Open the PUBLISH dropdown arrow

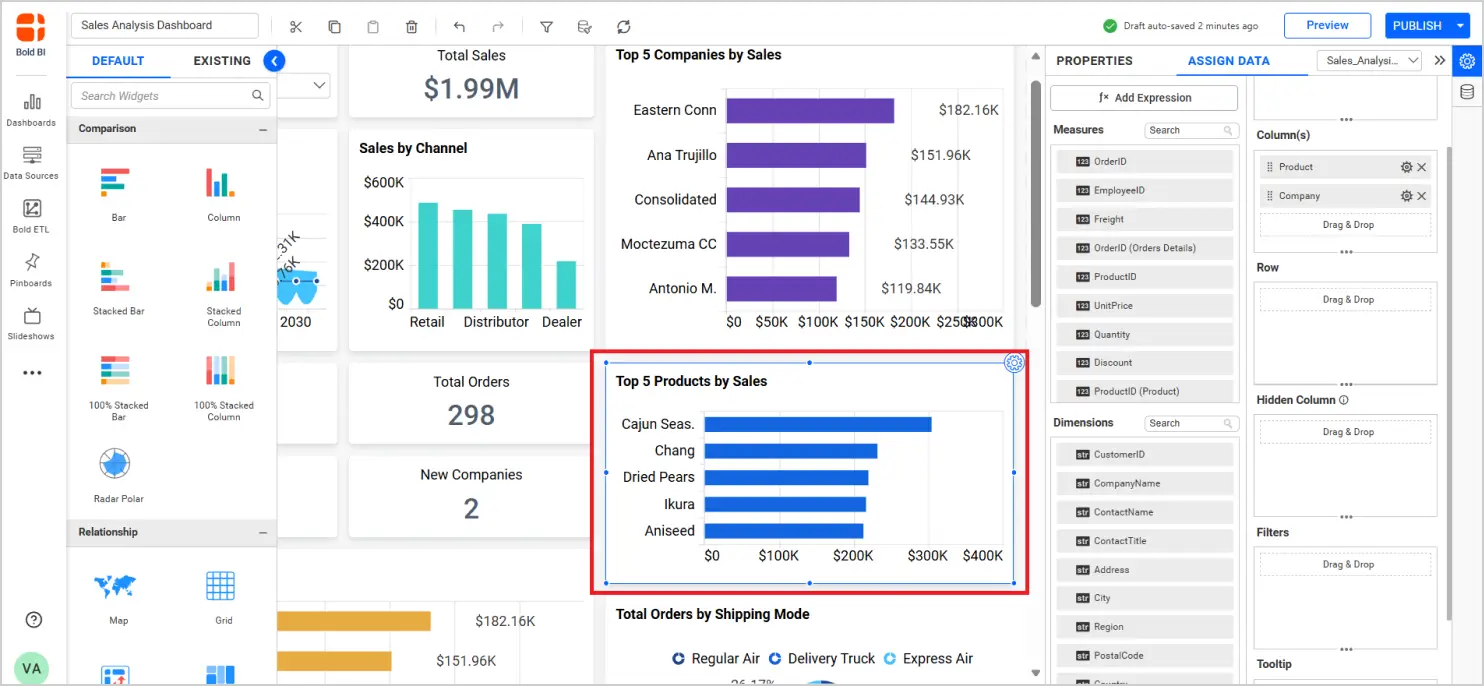(x=1460, y=26)
